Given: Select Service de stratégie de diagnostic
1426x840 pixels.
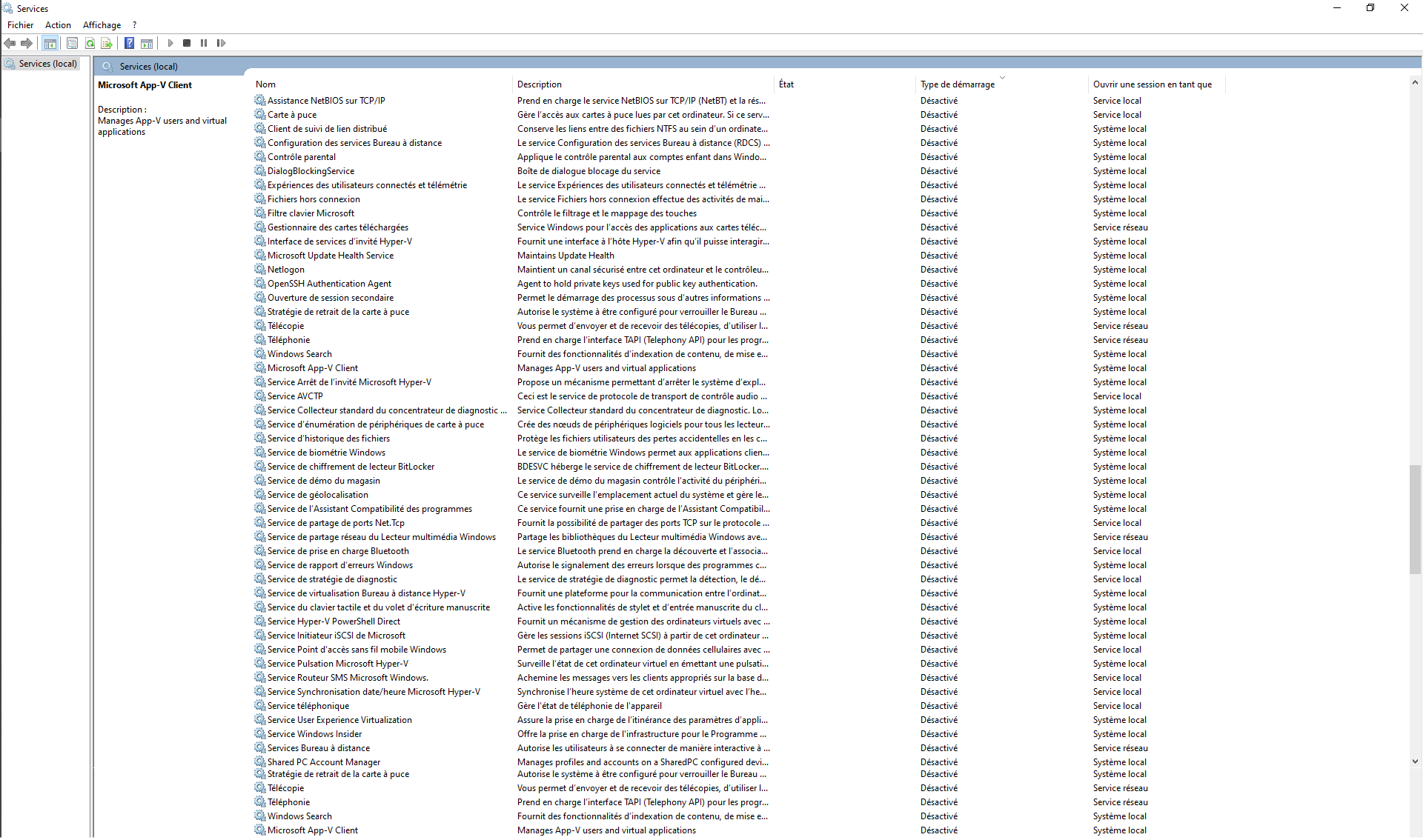Looking at the screenshot, I should point(332,579).
